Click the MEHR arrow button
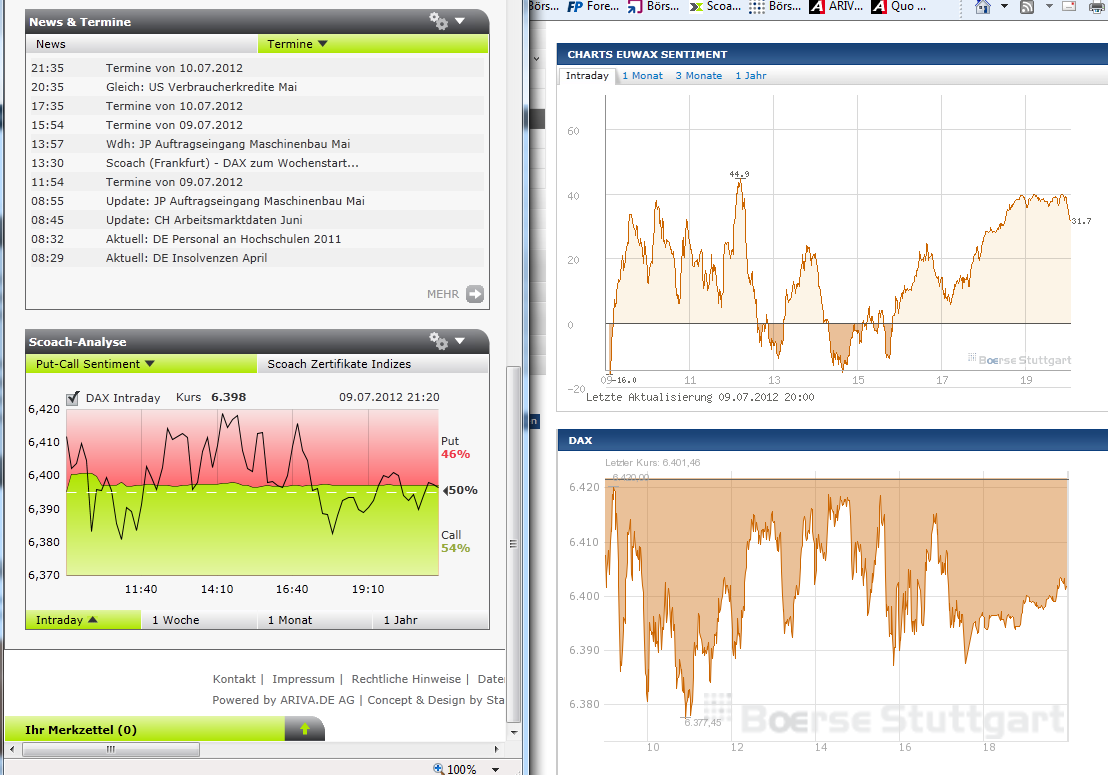 click(x=475, y=294)
